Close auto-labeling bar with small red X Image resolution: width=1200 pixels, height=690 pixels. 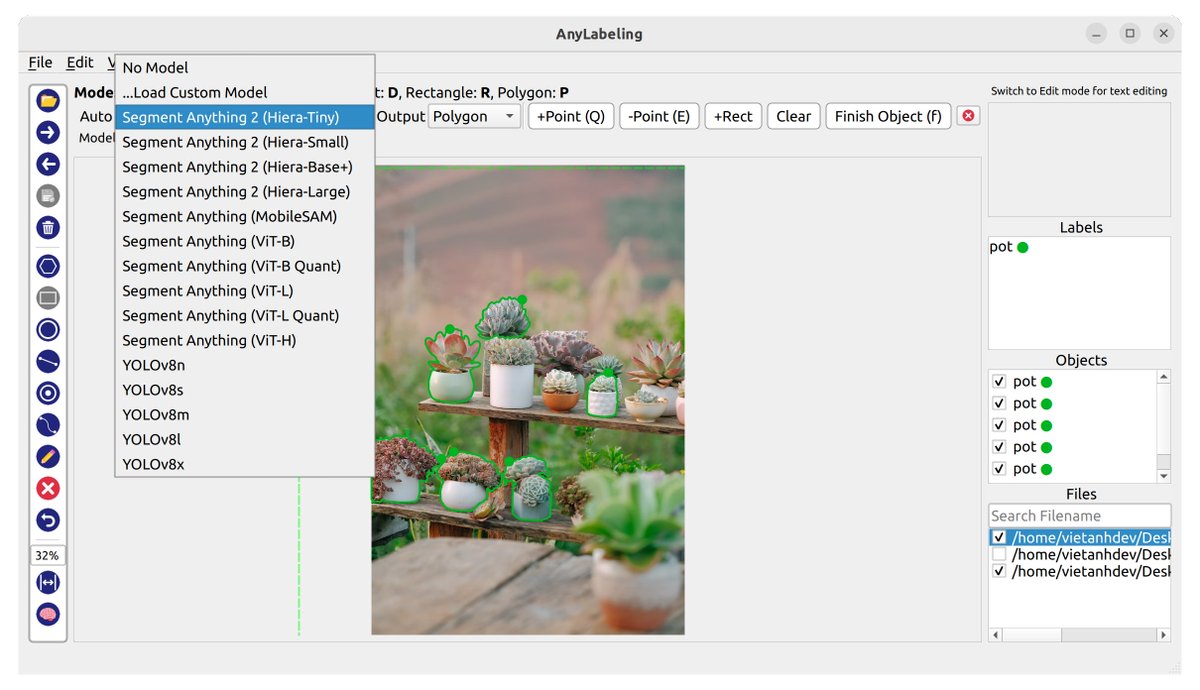968,116
